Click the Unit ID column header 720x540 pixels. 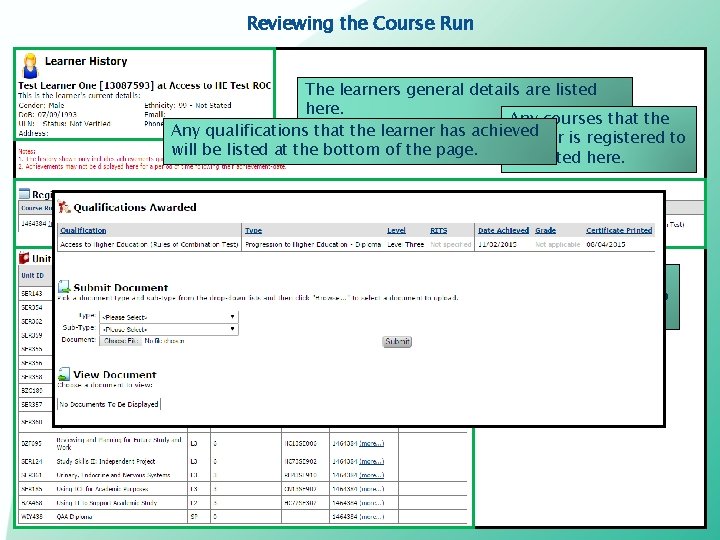click(x=33, y=276)
